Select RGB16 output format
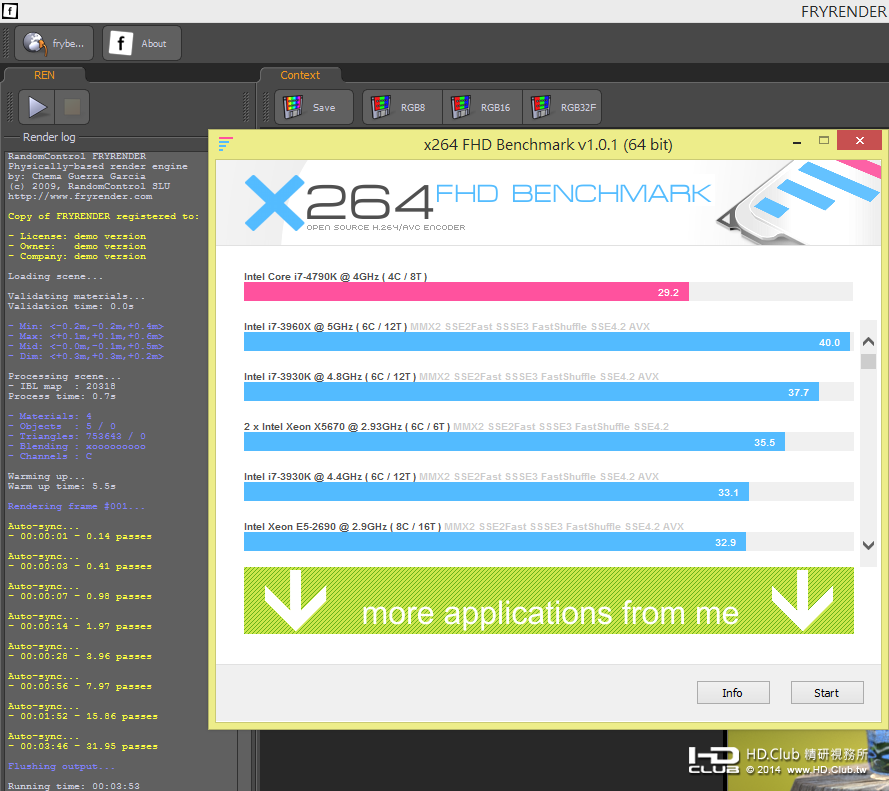 [x=482, y=107]
